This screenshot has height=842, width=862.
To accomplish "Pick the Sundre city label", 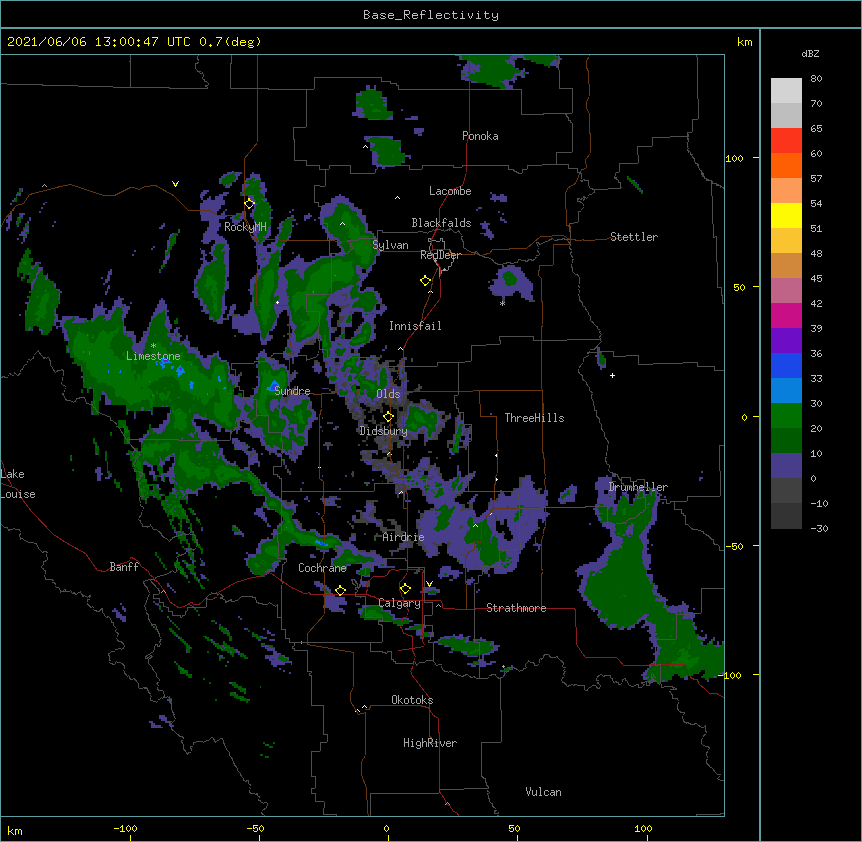I will (x=292, y=391).
